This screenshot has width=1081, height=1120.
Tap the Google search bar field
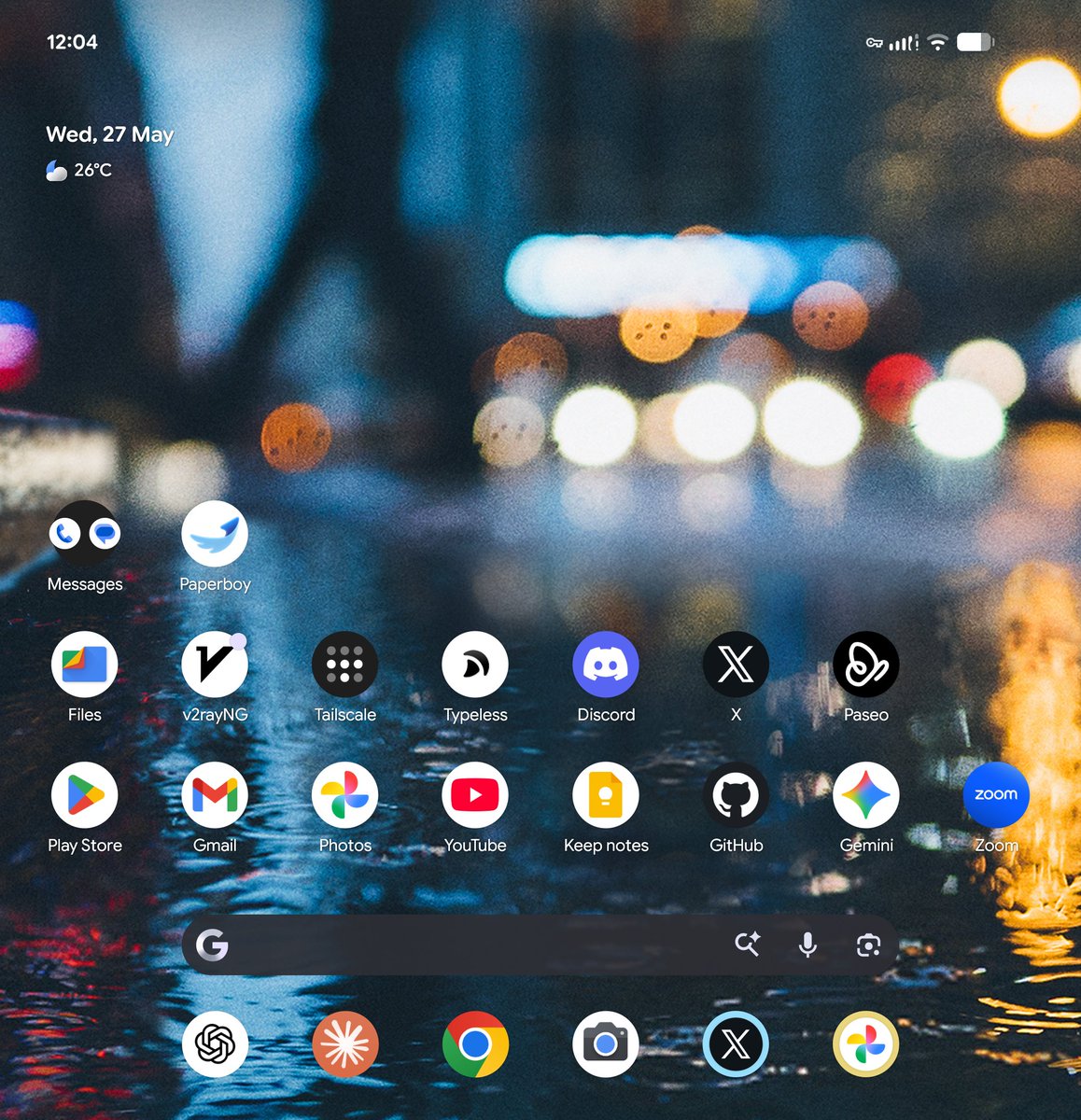click(x=540, y=945)
